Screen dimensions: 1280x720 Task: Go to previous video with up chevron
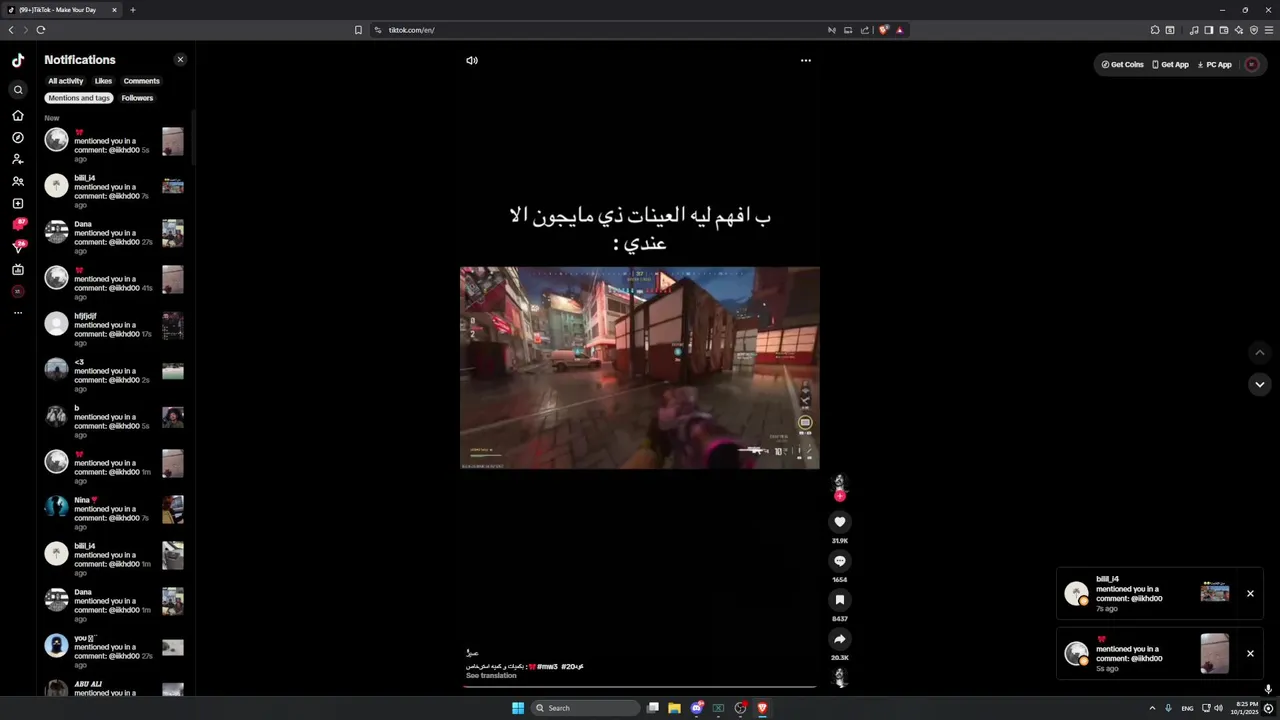(x=1260, y=352)
